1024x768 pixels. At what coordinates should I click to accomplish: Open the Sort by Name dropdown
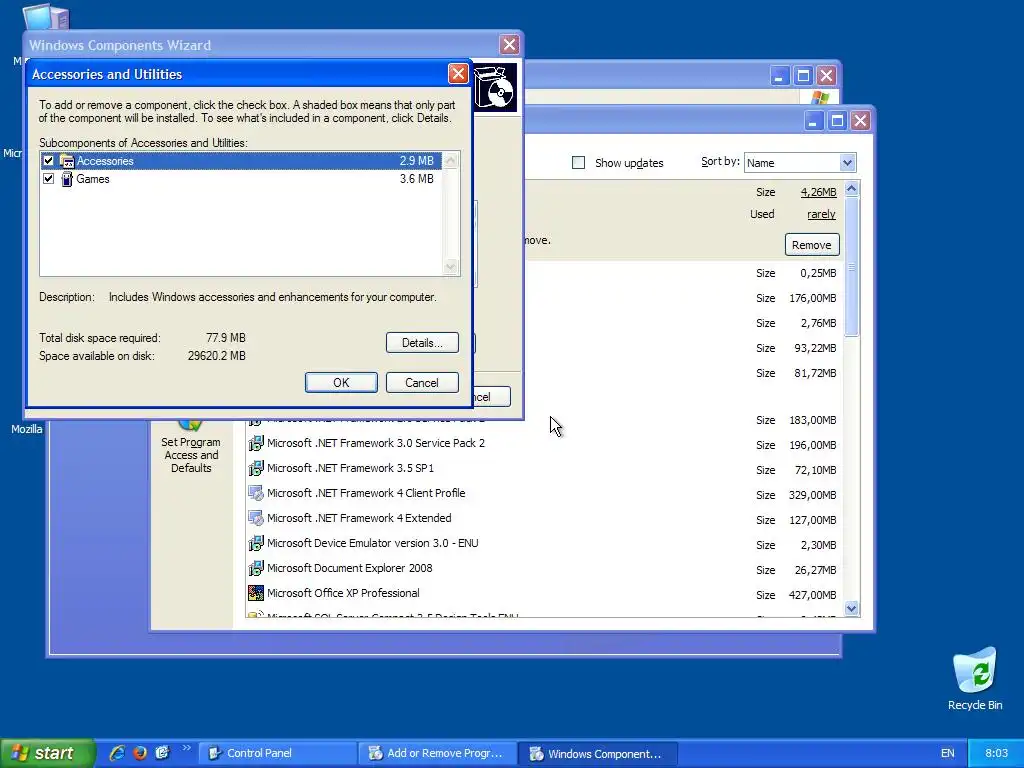847,163
